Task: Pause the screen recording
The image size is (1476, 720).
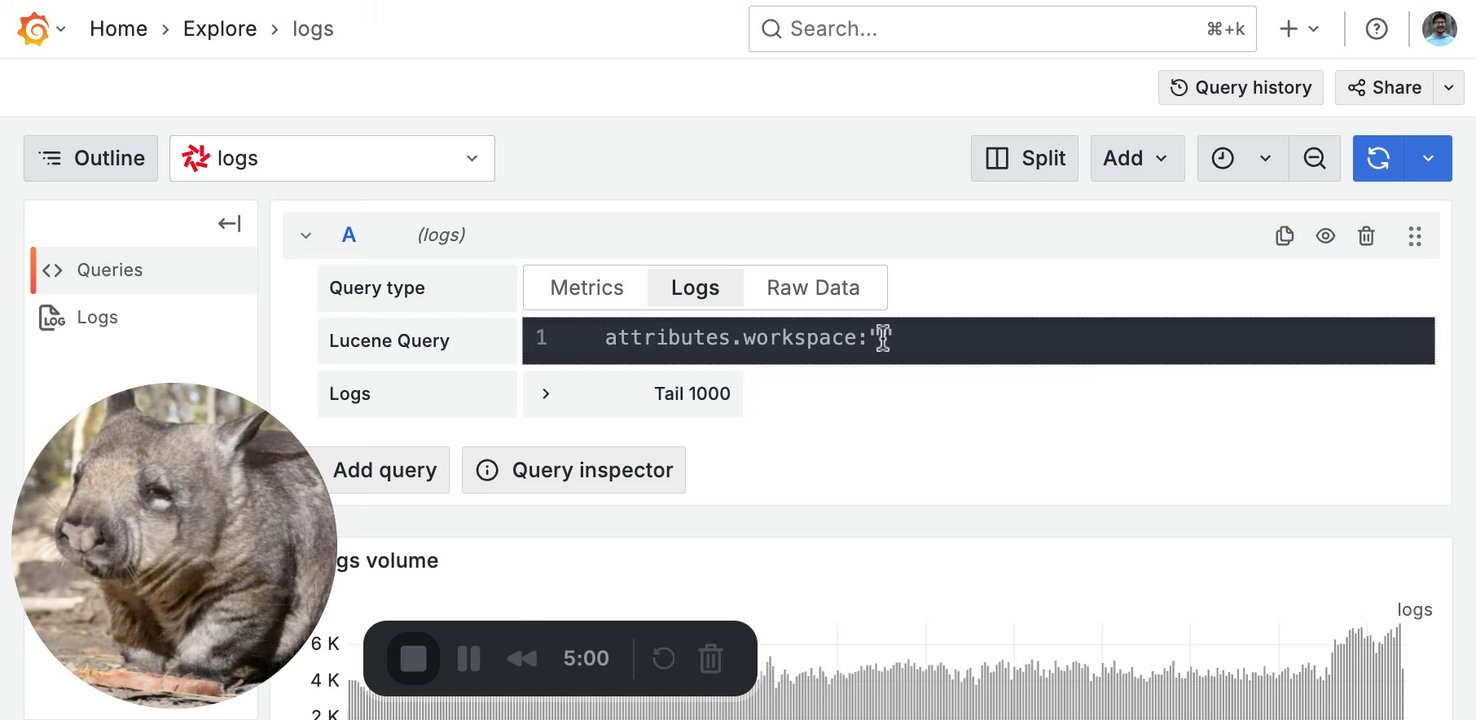Action: pos(468,658)
